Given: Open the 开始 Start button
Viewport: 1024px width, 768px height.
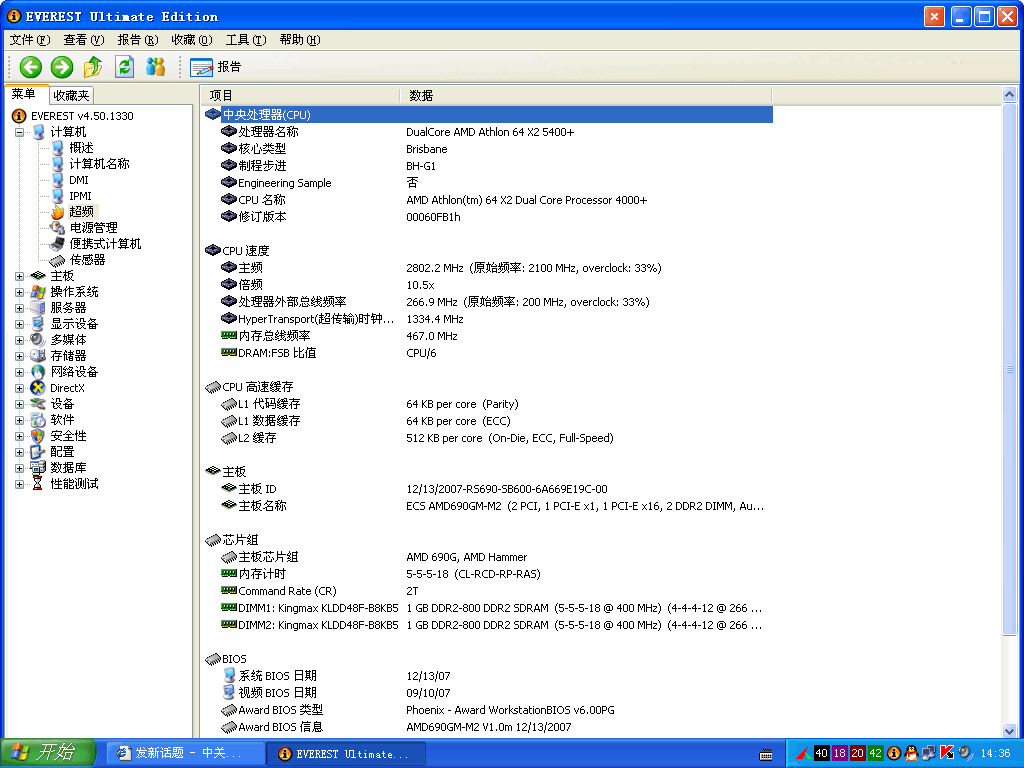Looking at the screenshot, I should 48,753.
